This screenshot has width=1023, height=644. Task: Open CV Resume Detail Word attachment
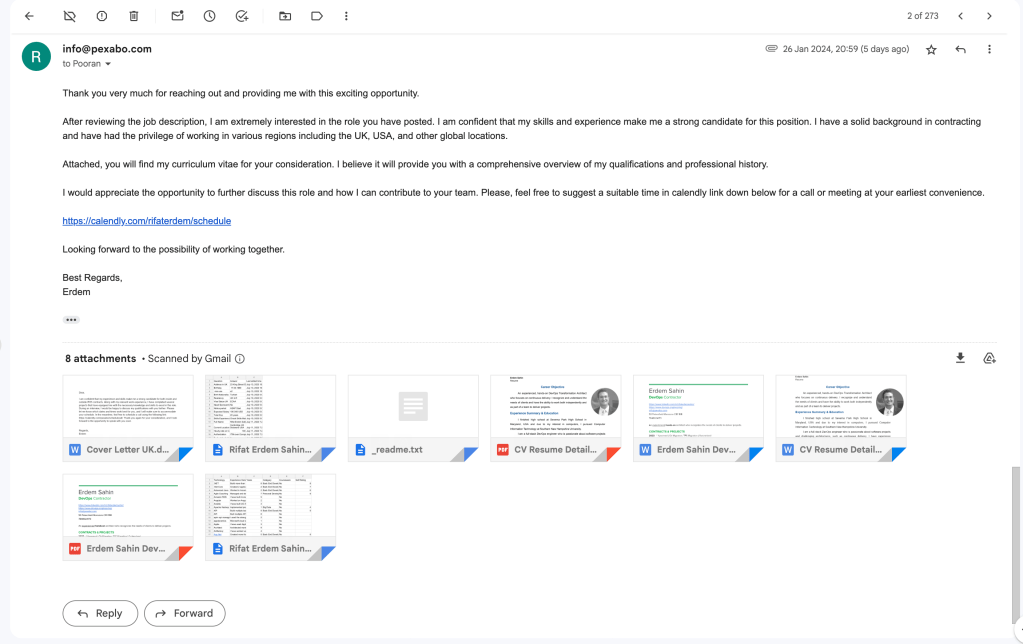coord(841,418)
